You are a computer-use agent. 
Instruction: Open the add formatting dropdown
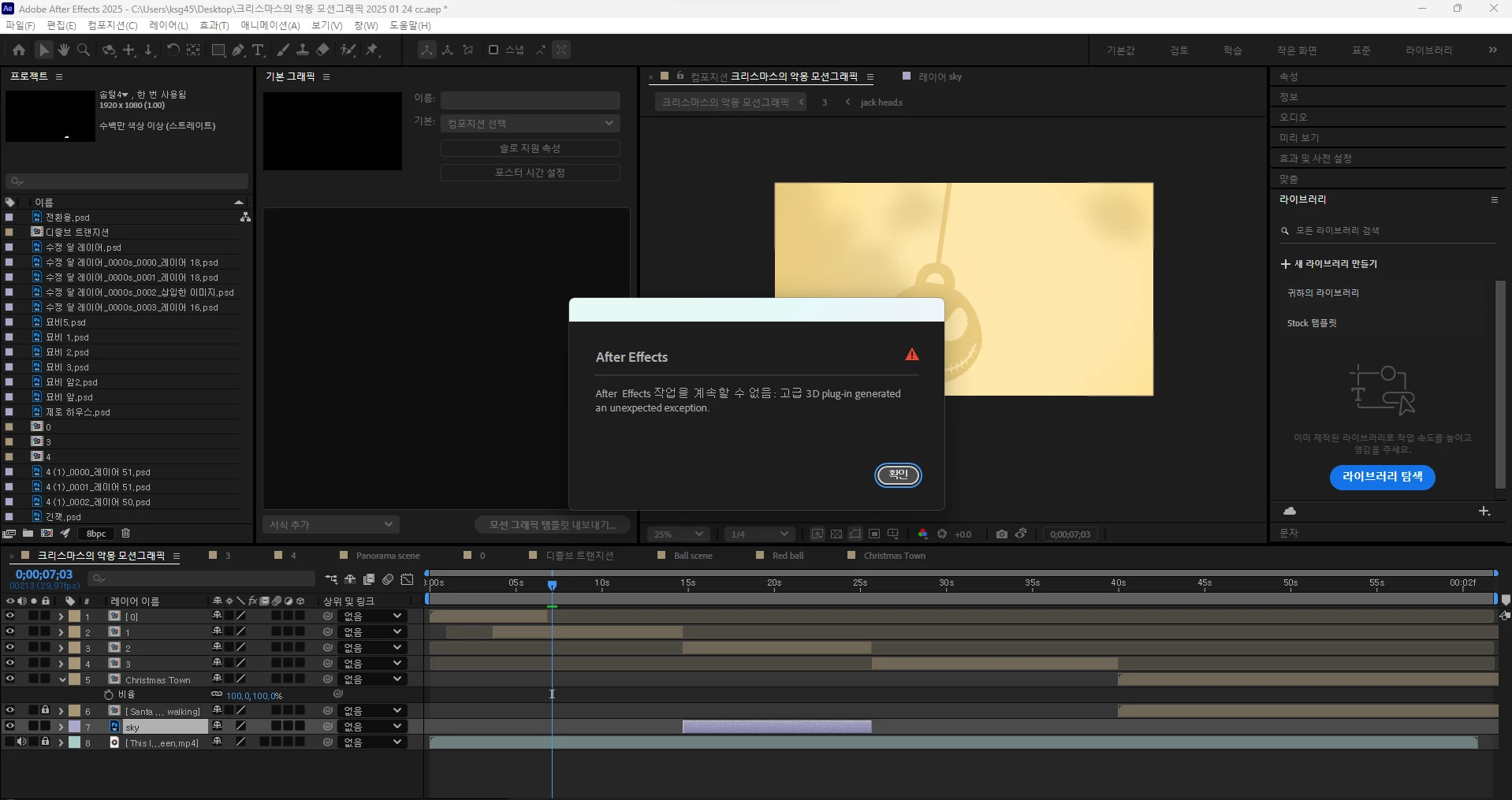click(331, 524)
